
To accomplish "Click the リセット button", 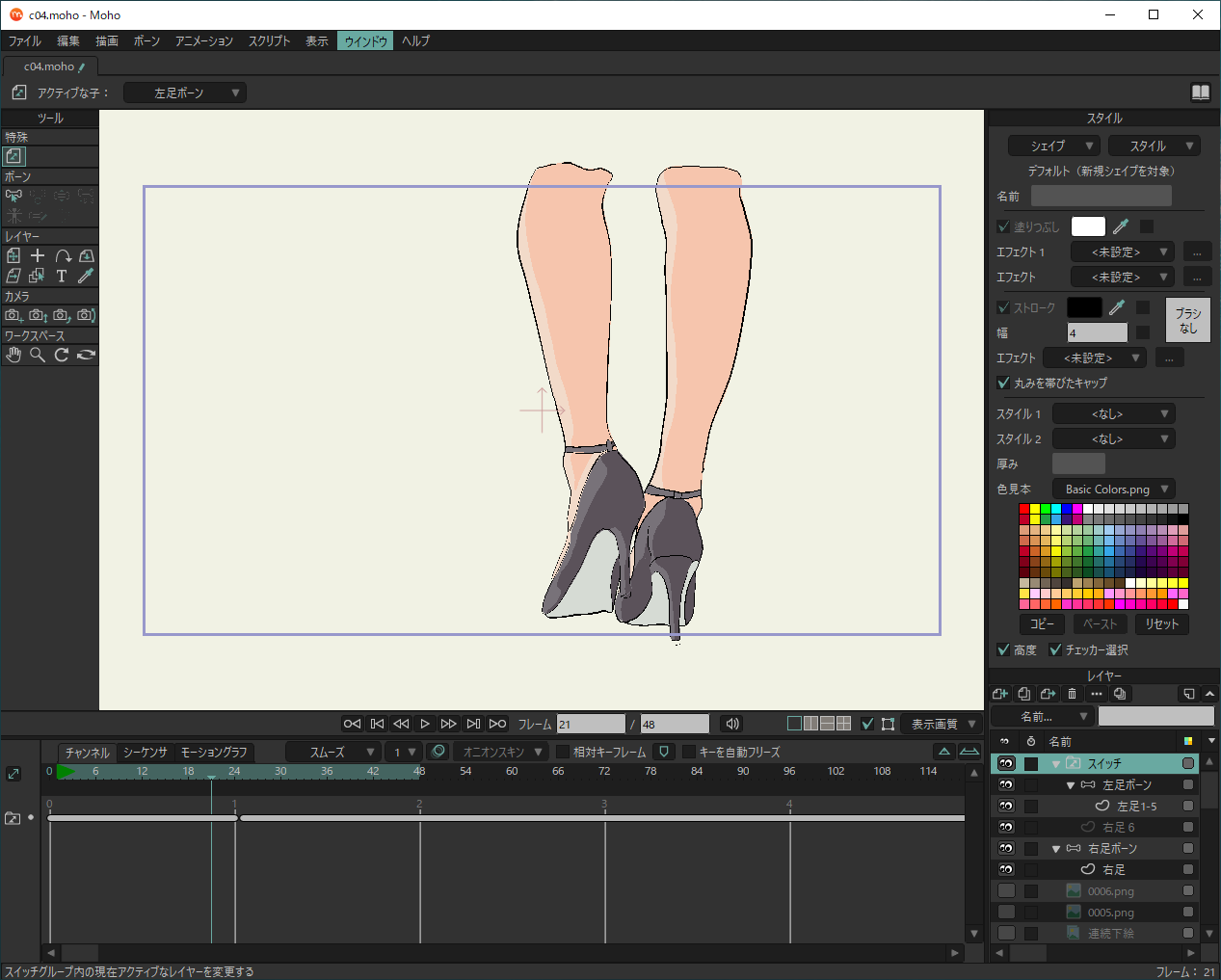I will (x=1161, y=623).
